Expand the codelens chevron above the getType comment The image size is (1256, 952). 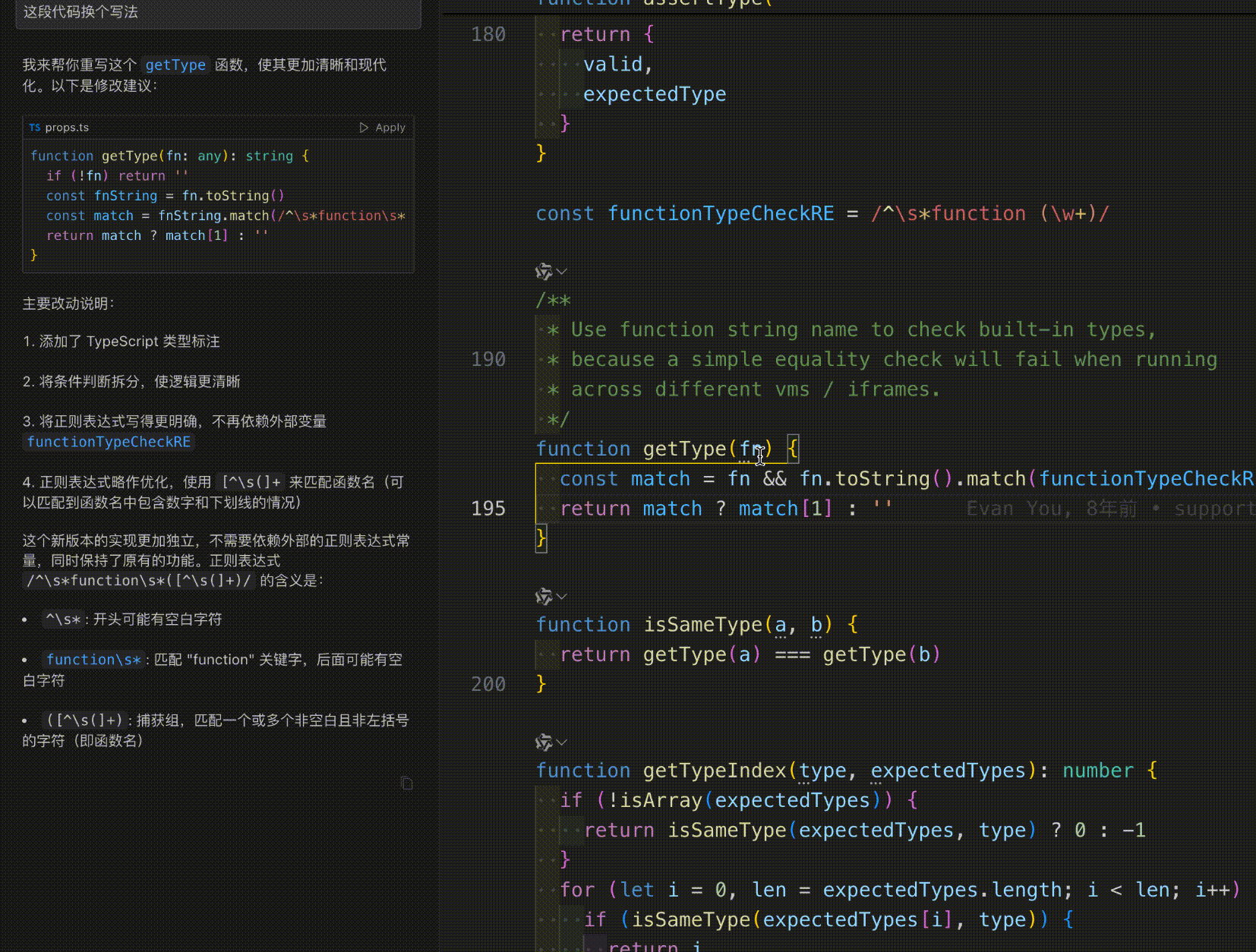pos(562,271)
